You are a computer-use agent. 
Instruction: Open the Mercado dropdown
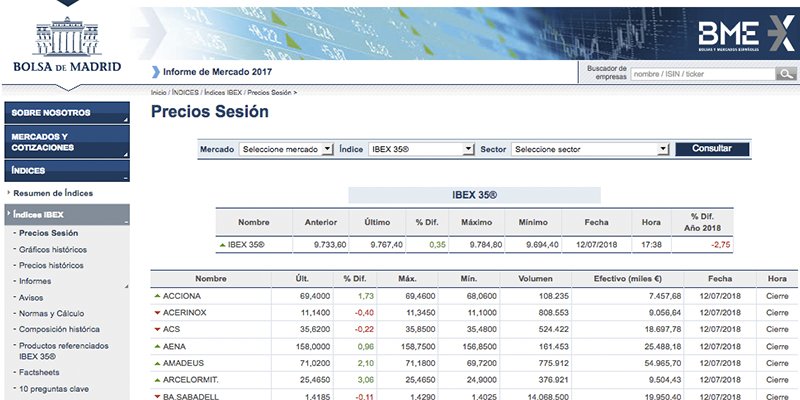click(x=286, y=149)
